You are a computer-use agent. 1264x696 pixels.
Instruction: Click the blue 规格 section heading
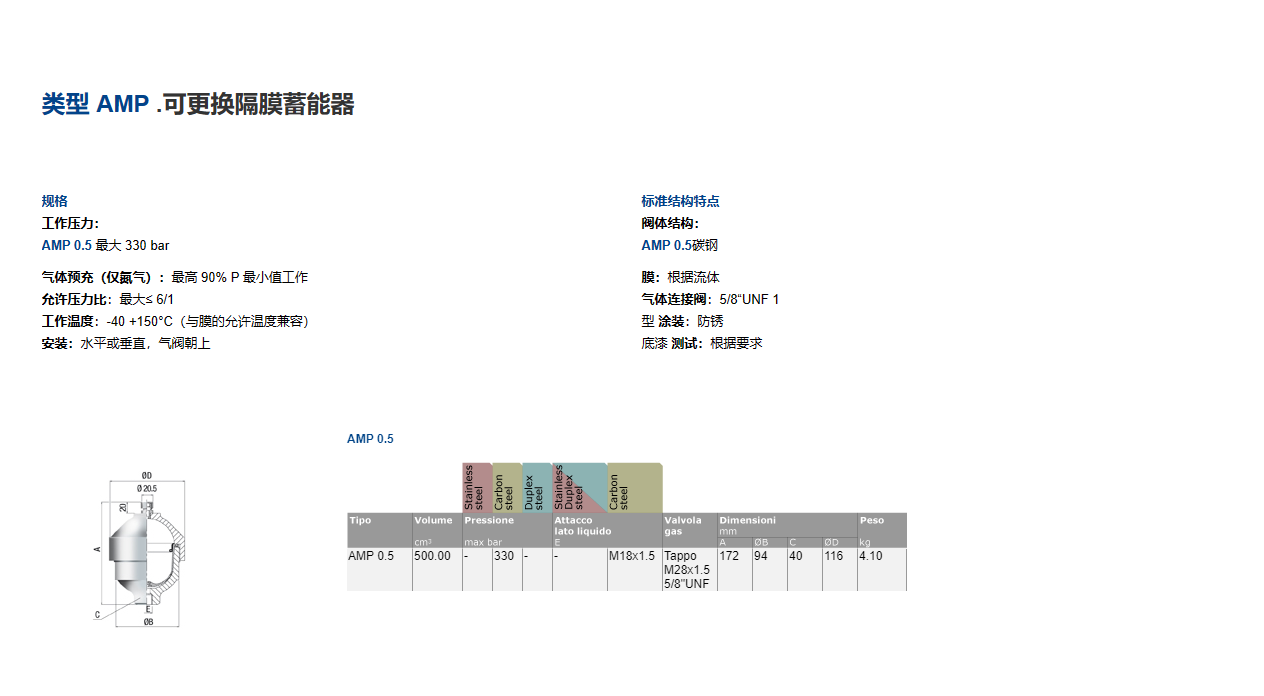click(55, 201)
